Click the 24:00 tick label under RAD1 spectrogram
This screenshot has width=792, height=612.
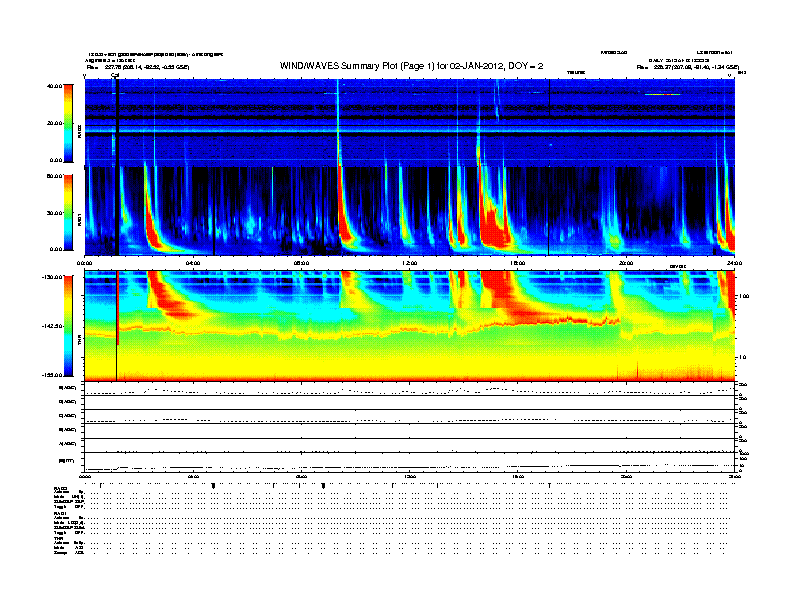click(734, 263)
